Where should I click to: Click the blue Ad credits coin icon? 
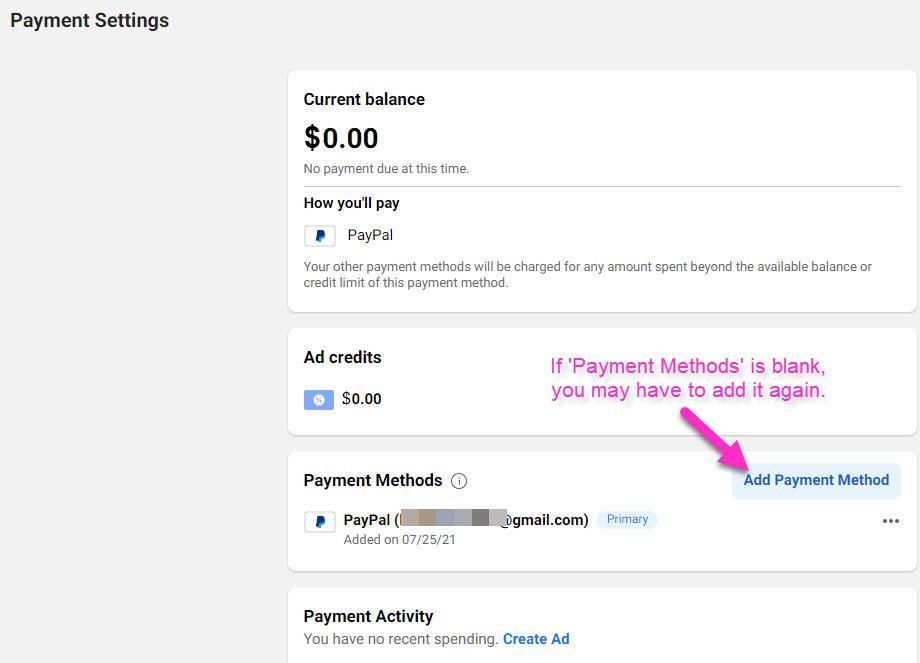[318, 399]
